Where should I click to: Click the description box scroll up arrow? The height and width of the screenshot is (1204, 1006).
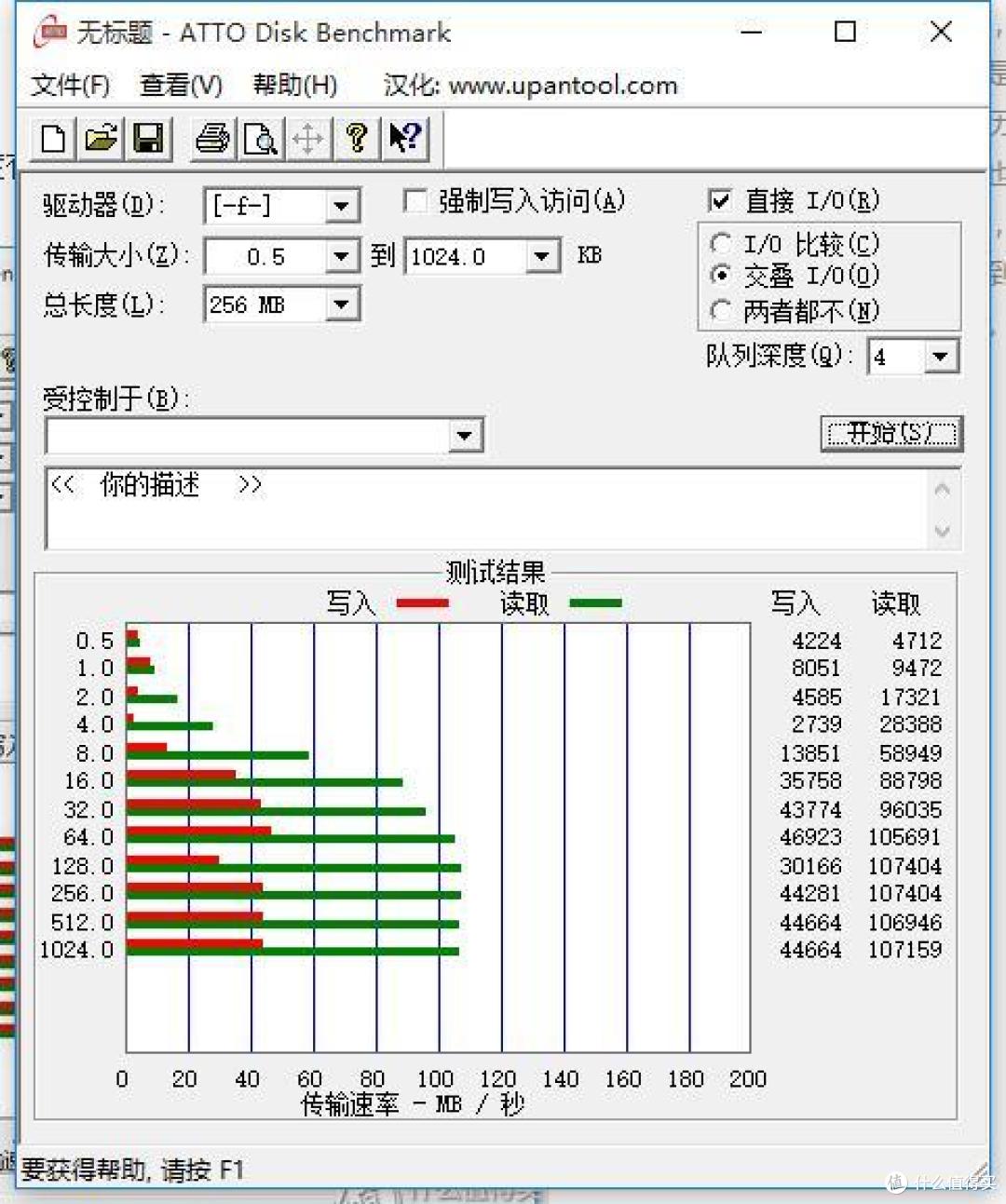(x=943, y=489)
